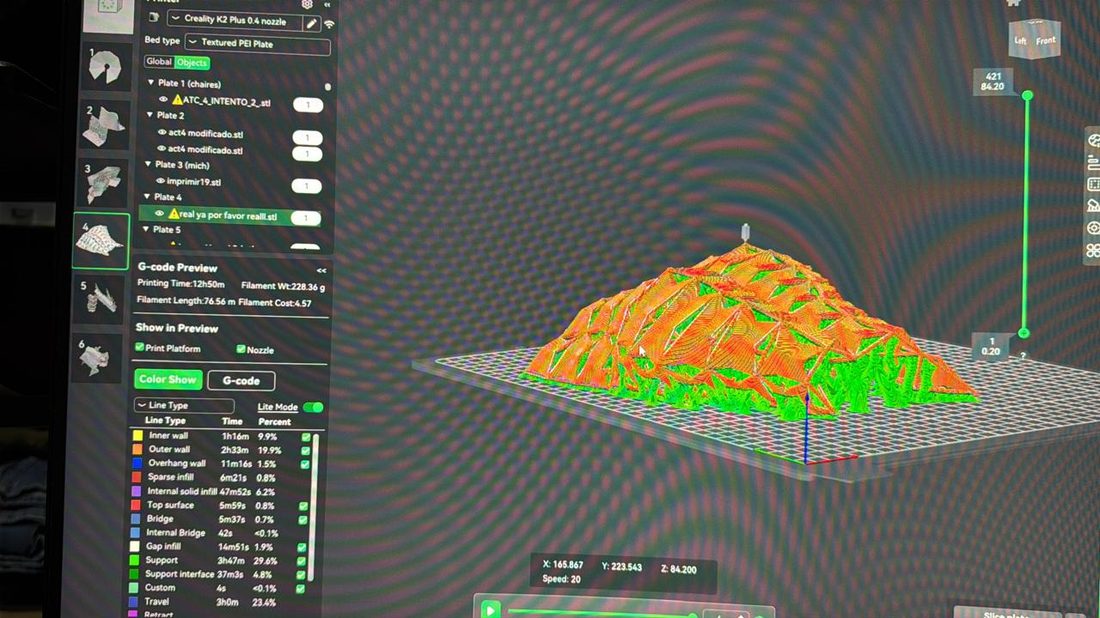Open the Line Type dropdown

pos(184,405)
